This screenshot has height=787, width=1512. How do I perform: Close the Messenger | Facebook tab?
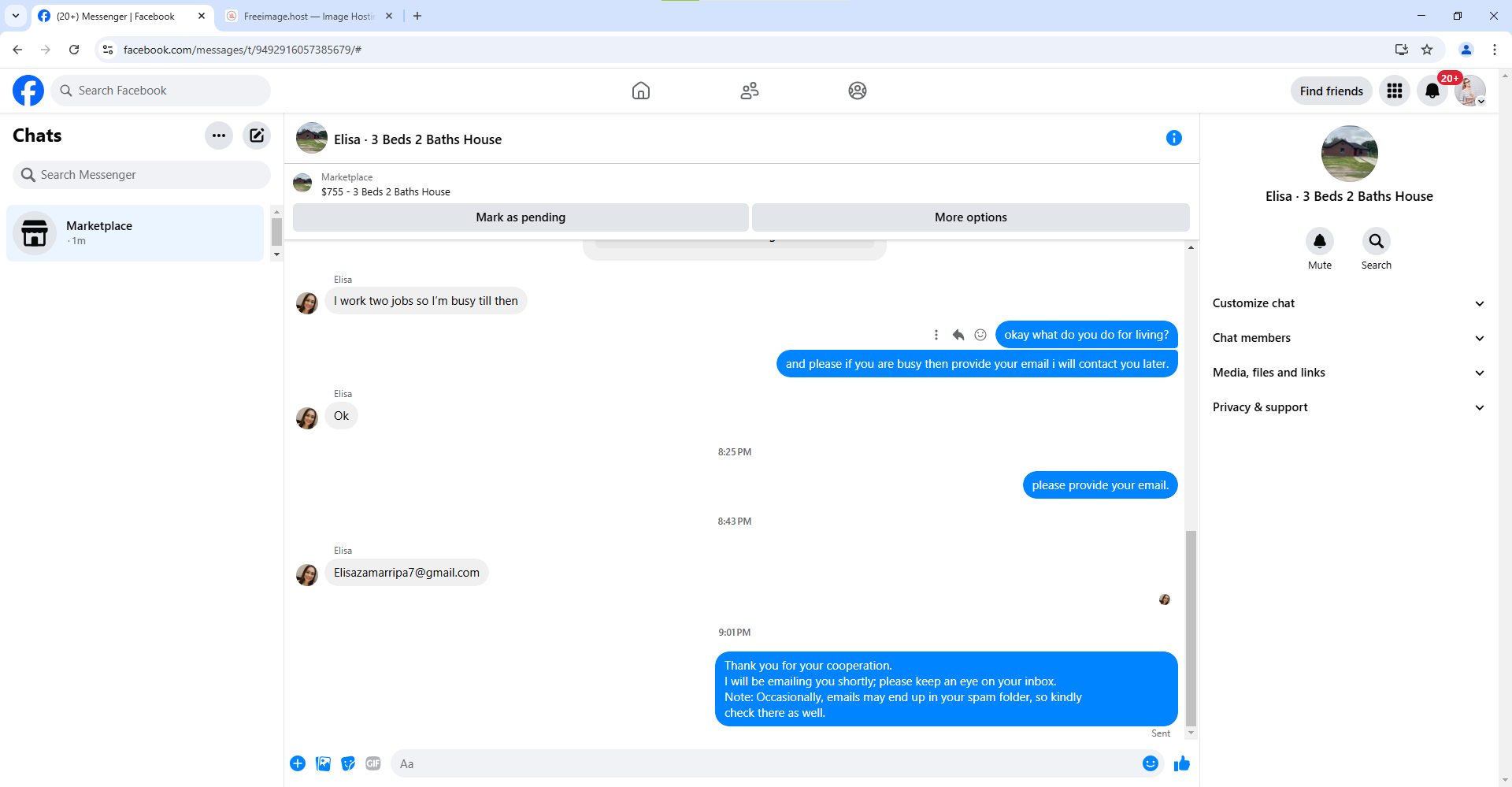202,16
